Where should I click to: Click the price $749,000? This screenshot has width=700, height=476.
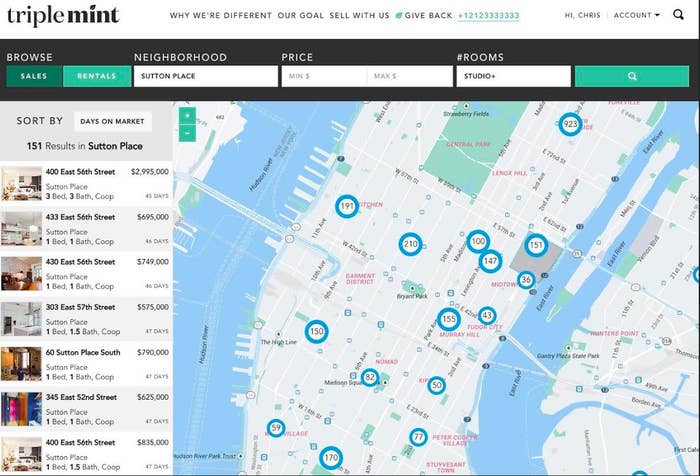coord(153,262)
